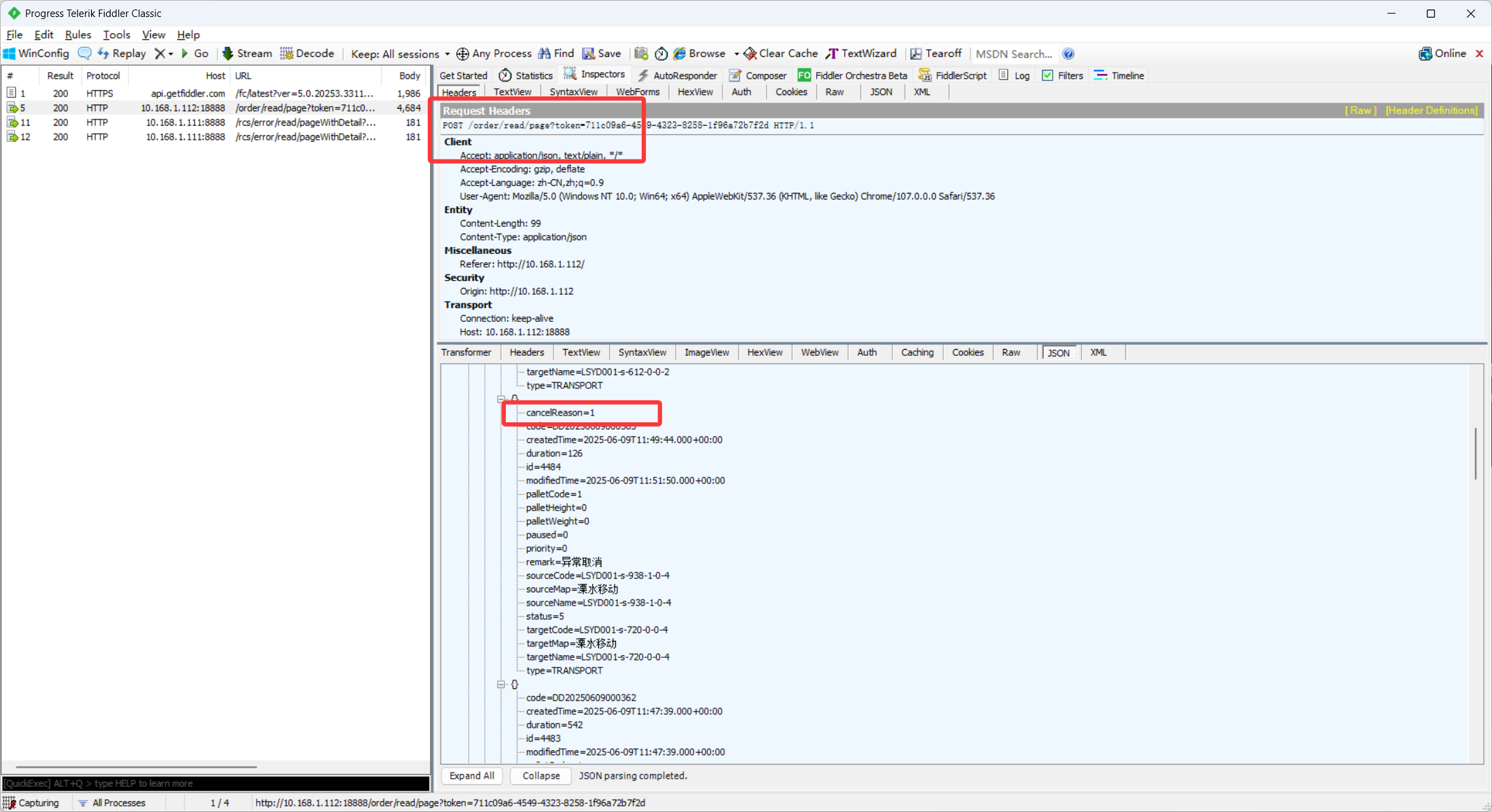Viewport: 1492px width, 812px height.
Task: Toggle Stream mode
Action: (x=247, y=54)
